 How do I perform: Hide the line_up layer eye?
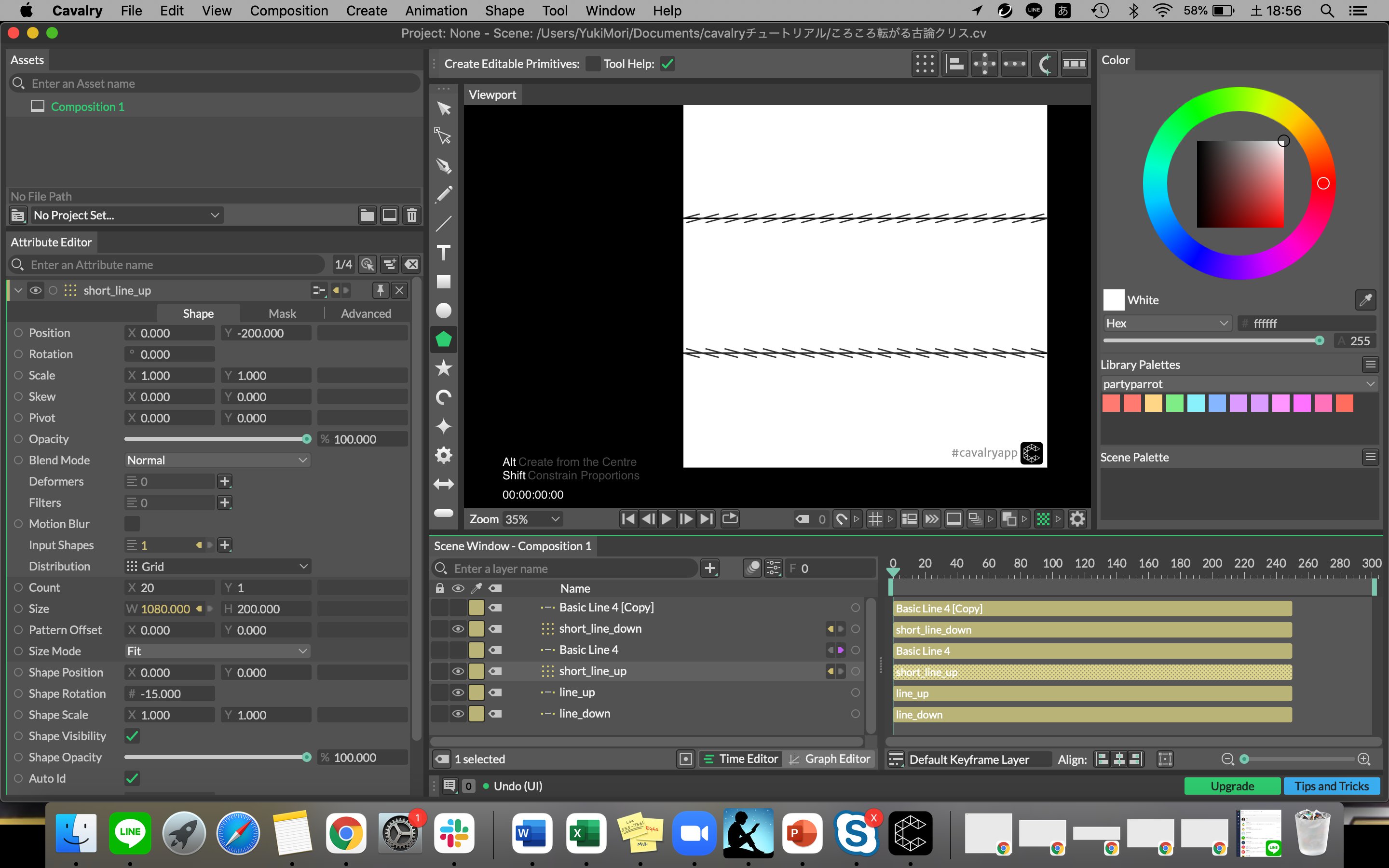pyautogui.click(x=457, y=692)
